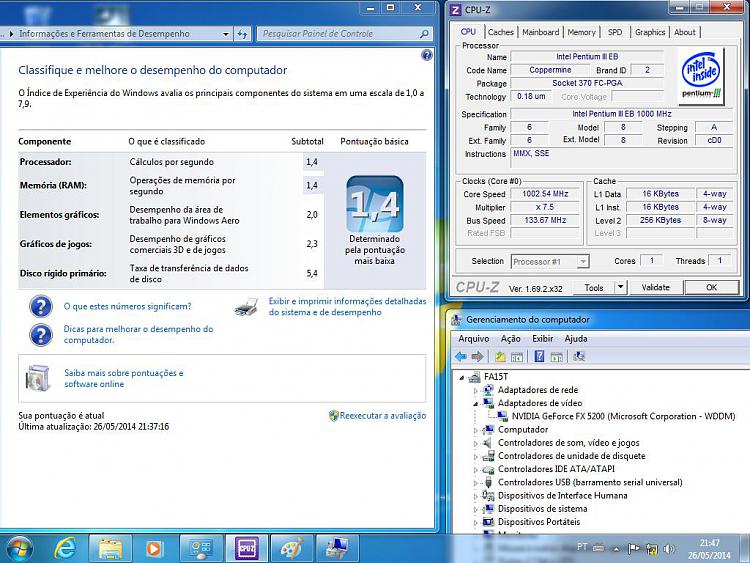Switch to Control Panel taskbar button
Screen dimensions: 750x563
point(201,548)
